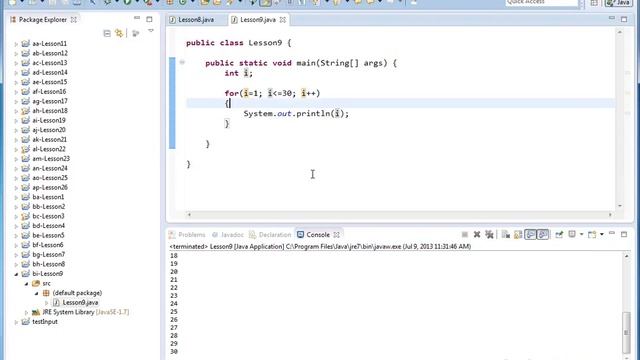Image resolution: width=640 pixels, height=360 pixels.
Task: Toggle Show Console on standard error change
Action: pyautogui.click(x=543, y=234)
